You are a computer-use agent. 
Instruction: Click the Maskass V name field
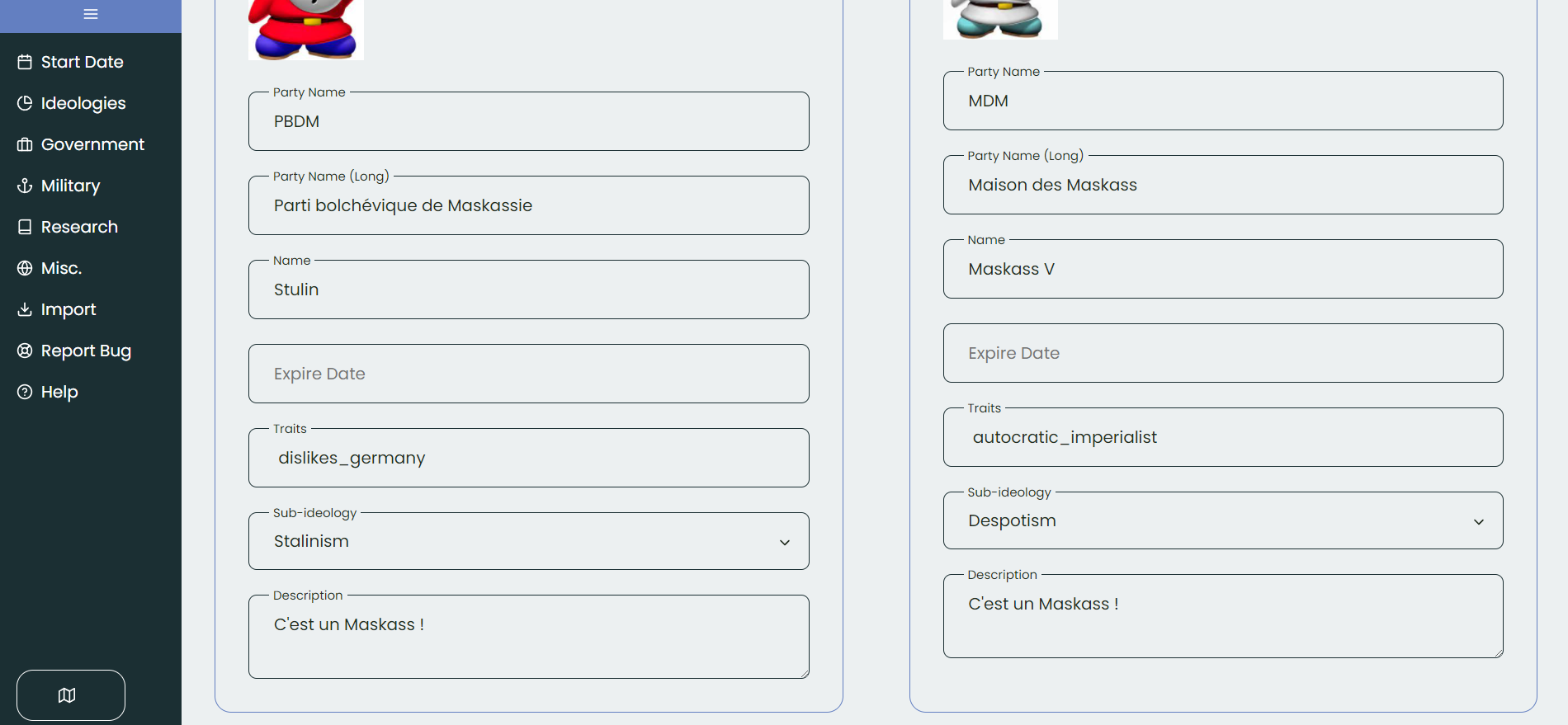coord(1222,270)
